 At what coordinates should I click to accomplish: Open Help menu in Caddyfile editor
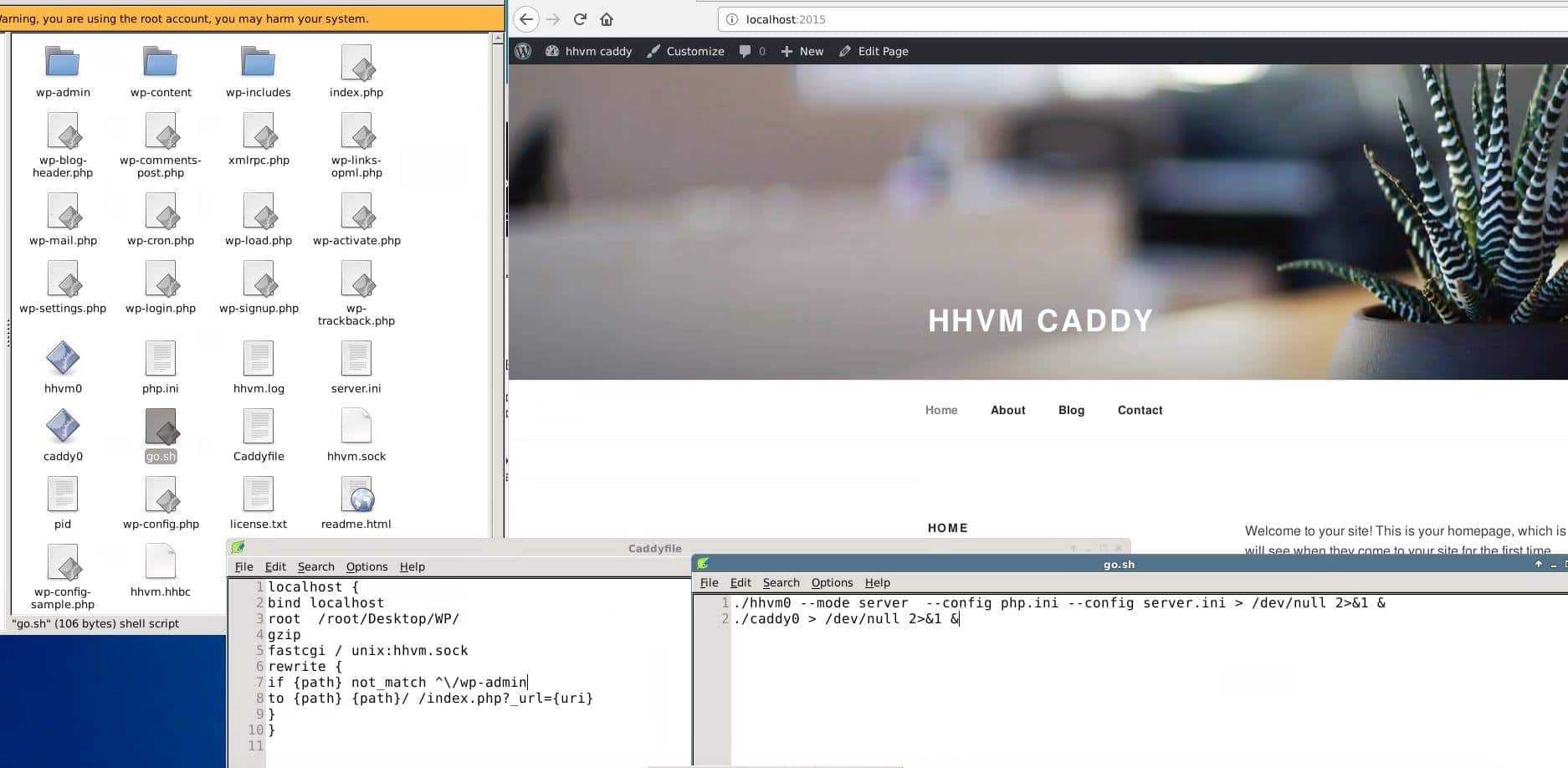(x=412, y=566)
